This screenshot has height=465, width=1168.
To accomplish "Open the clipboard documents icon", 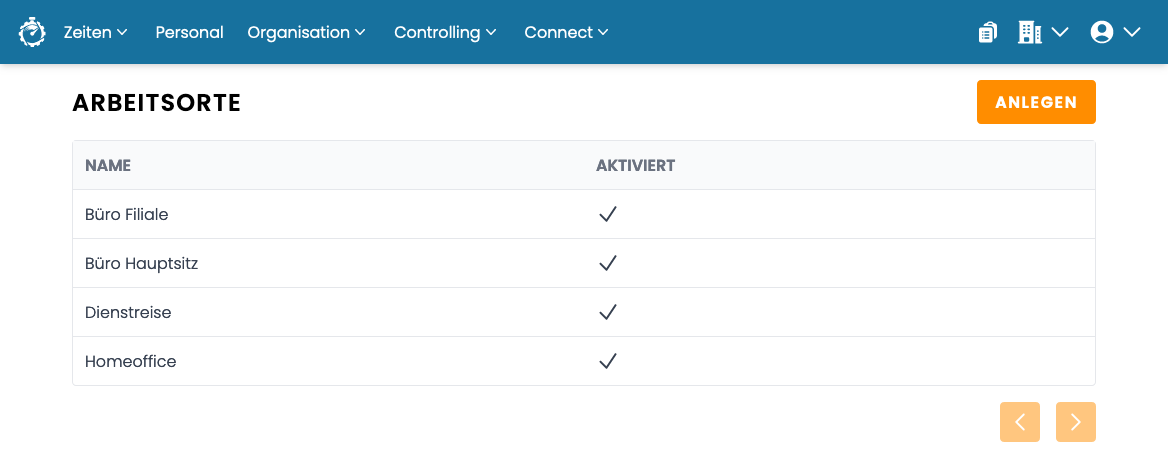I will coord(988,32).
